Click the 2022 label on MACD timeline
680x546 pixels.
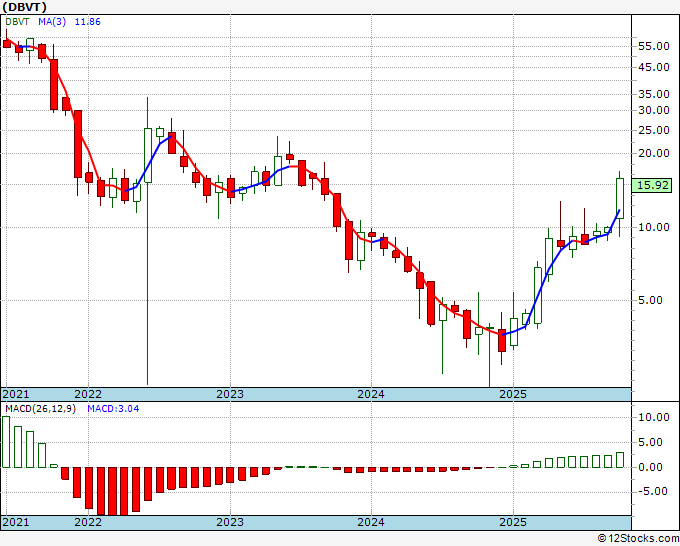click(88, 522)
